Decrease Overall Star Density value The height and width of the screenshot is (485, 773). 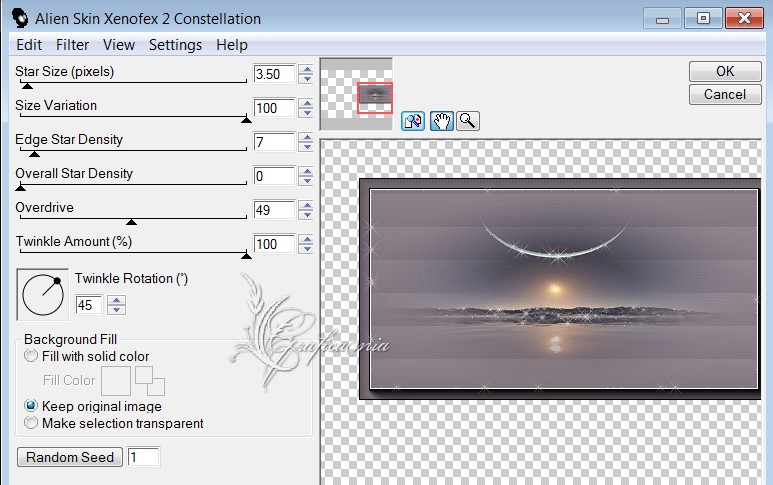point(307,181)
